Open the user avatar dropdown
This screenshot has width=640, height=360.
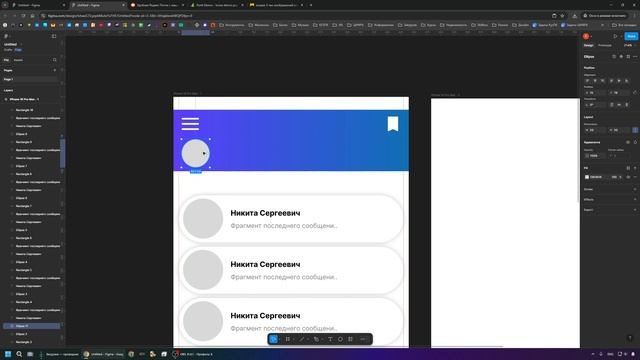587,36
